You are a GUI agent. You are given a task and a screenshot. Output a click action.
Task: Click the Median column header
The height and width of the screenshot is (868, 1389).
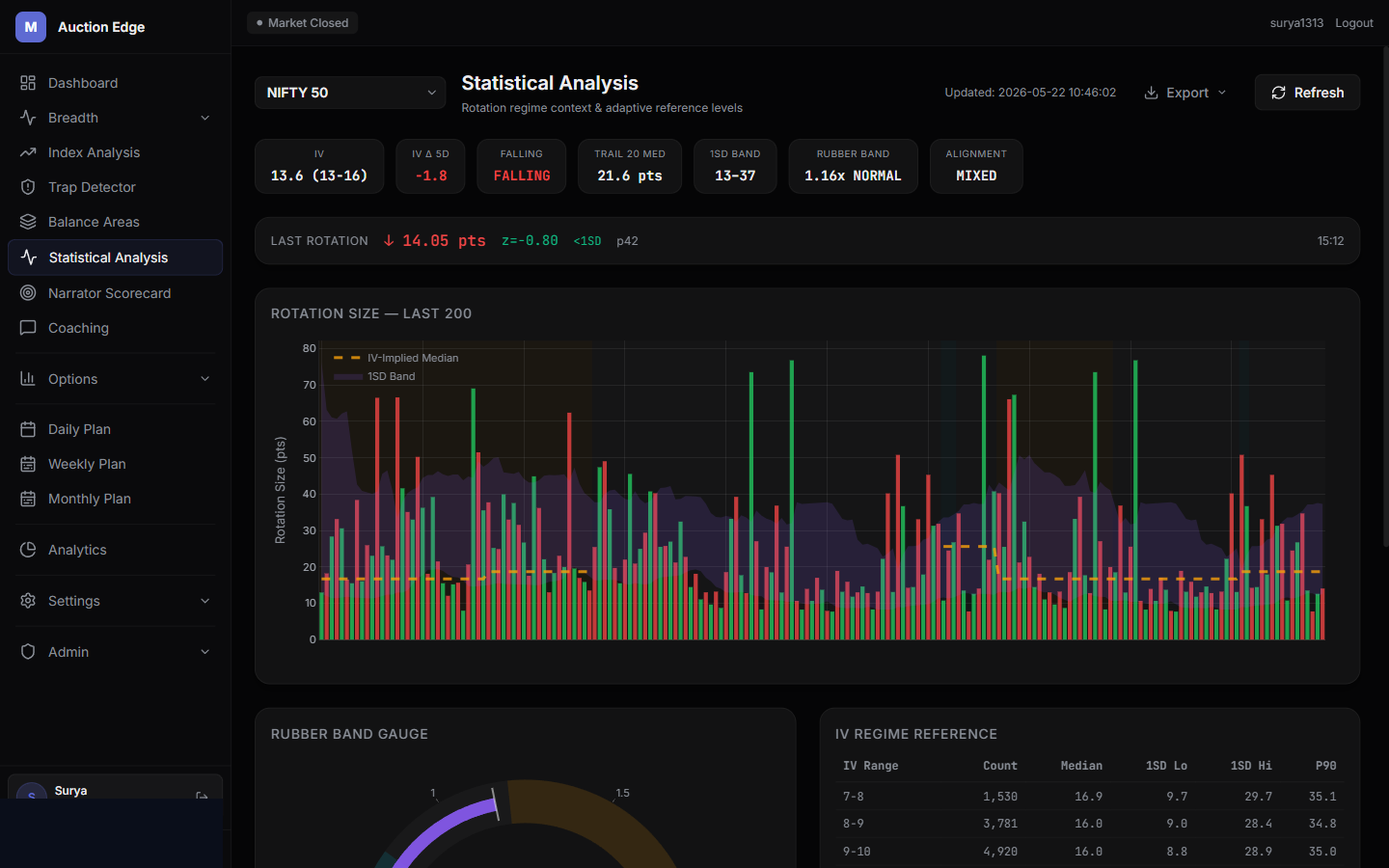1081,766
